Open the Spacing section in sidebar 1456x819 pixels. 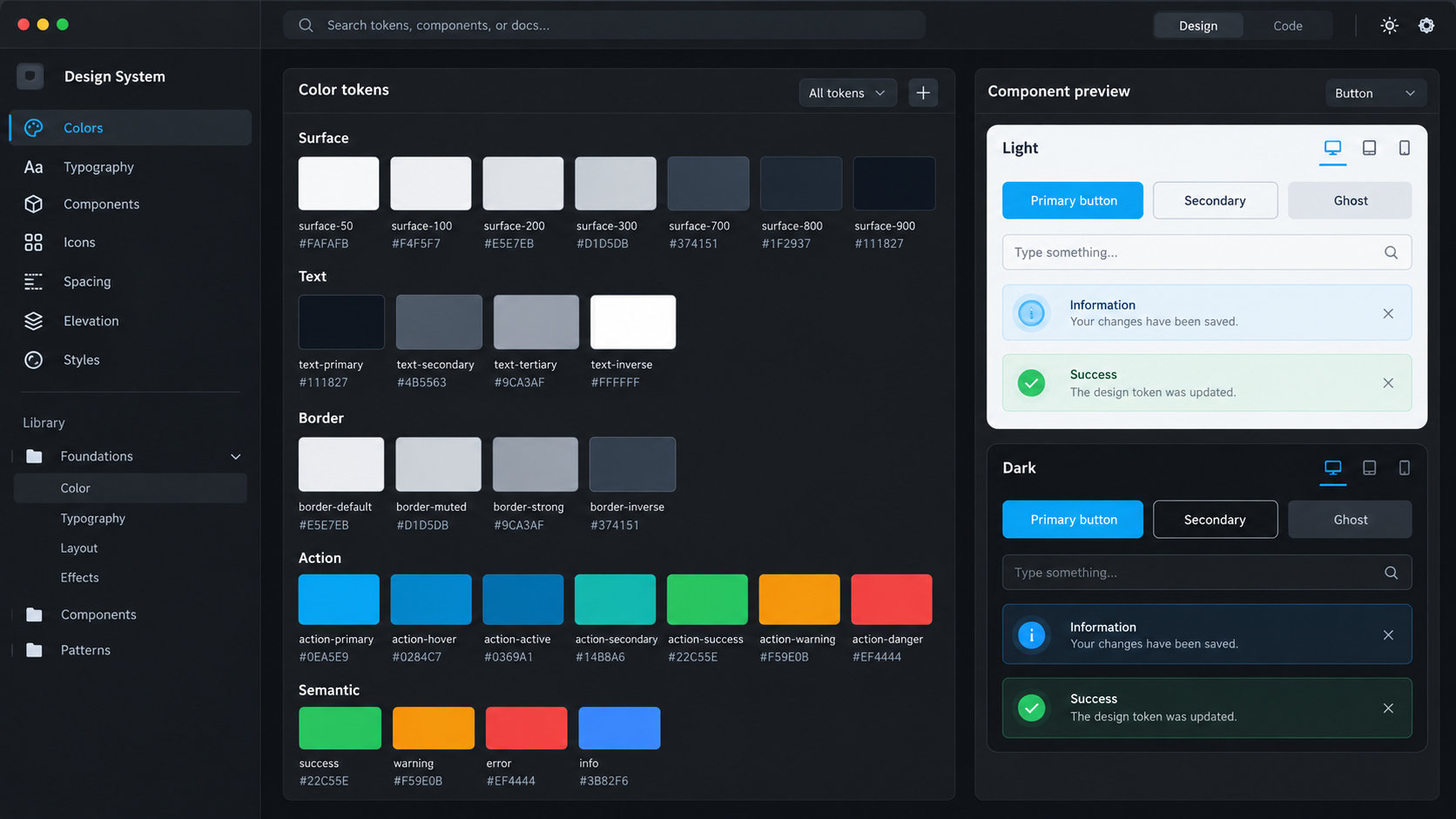(131, 281)
